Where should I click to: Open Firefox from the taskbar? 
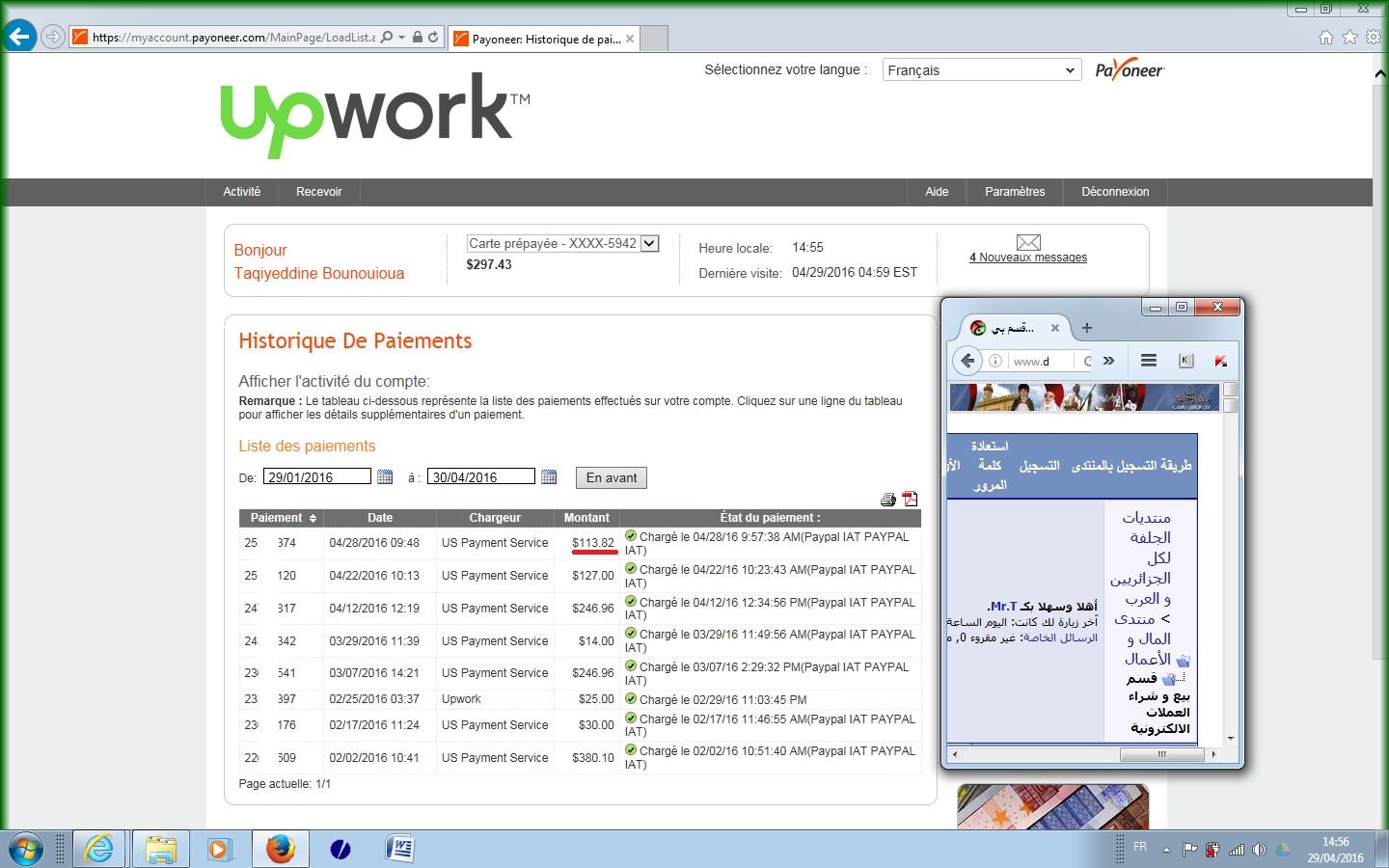click(x=281, y=849)
